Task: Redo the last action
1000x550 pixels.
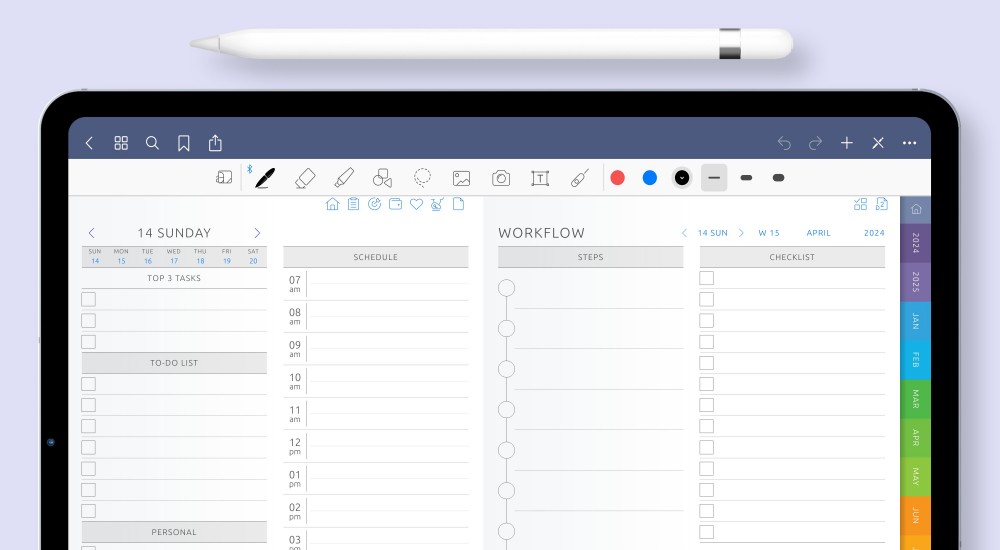Action: pos(816,144)
